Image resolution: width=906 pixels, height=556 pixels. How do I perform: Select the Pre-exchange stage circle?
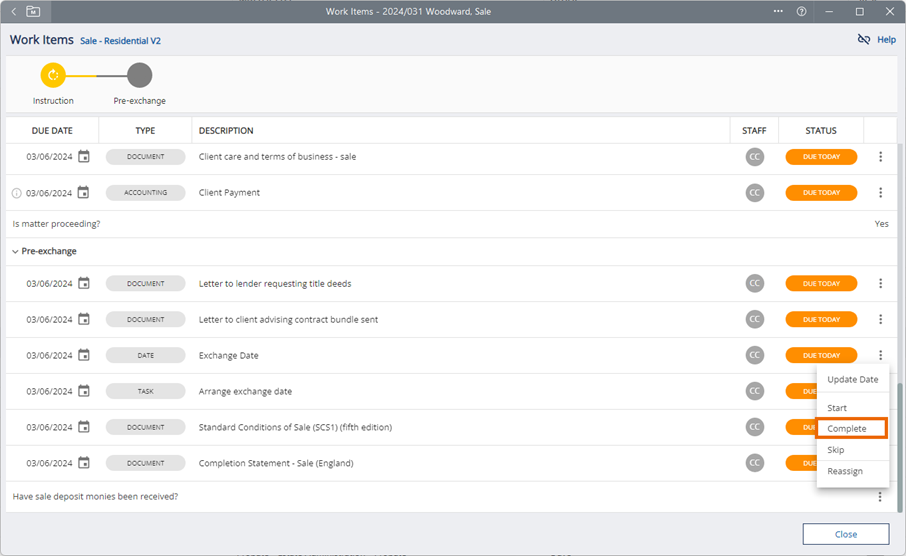[140, 75]
